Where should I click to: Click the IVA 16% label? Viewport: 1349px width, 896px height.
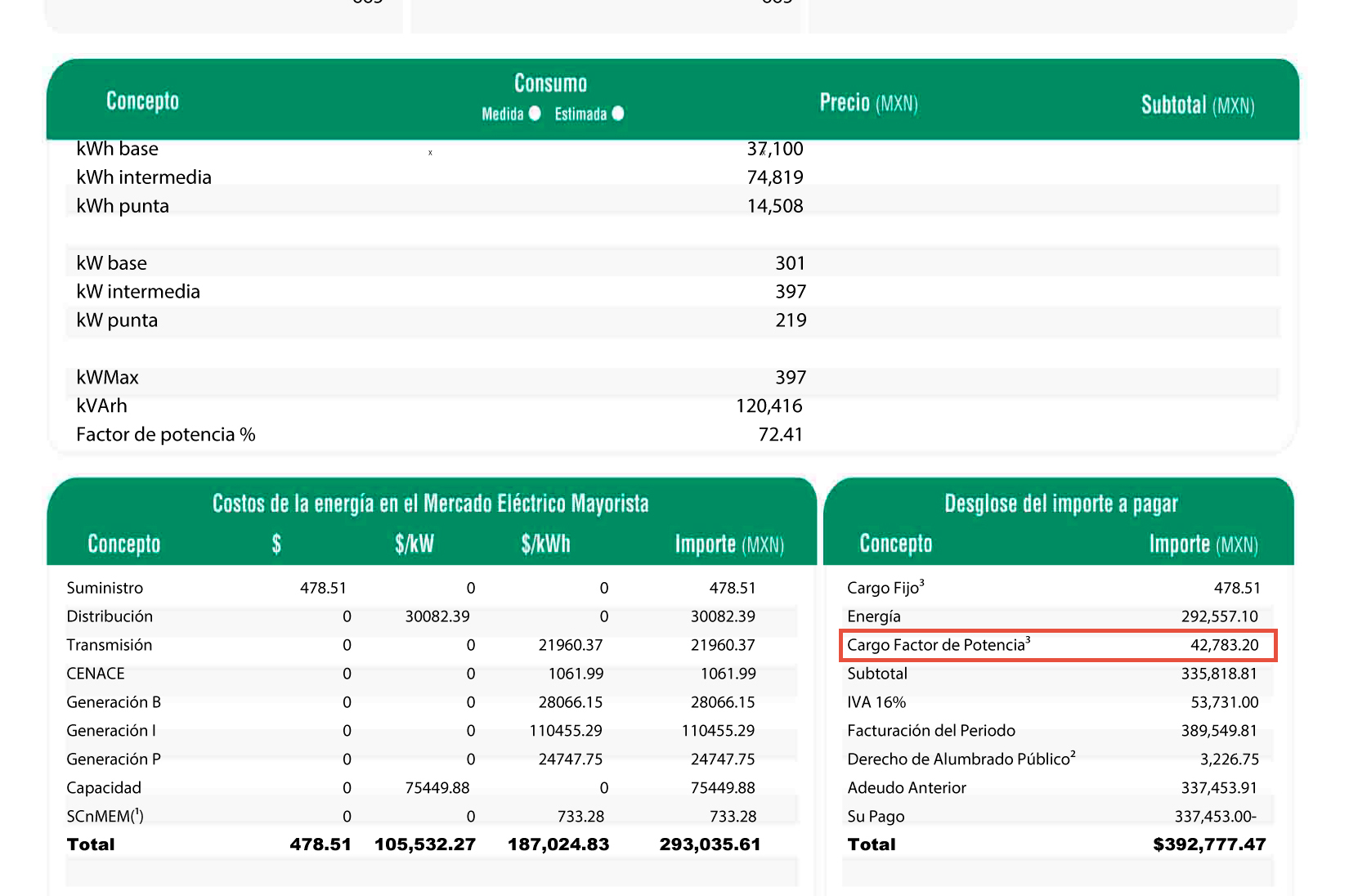pyautogui.click(x=876, y=702)
